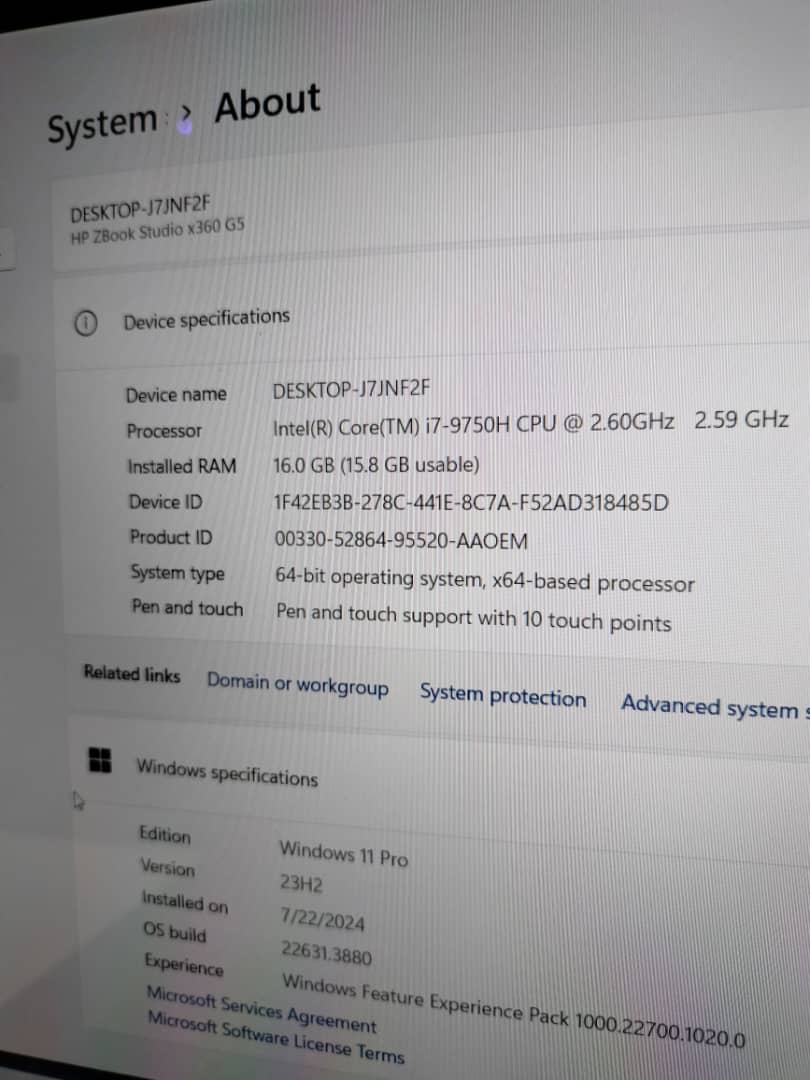Viewport: 810px width, 1080px height.
Task: Click the Windows logo icon beside Windows specifications
Action: 100,760
